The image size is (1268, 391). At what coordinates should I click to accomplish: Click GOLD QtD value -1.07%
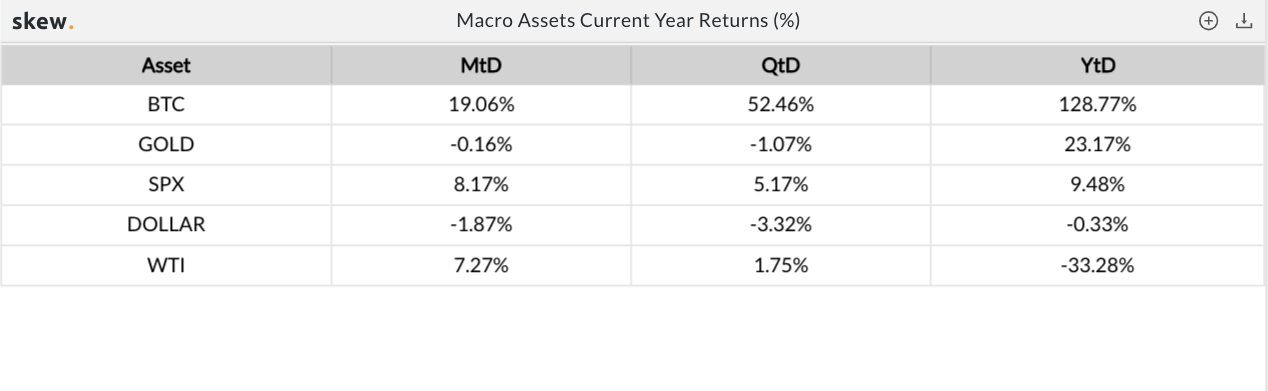click(781, 145)
